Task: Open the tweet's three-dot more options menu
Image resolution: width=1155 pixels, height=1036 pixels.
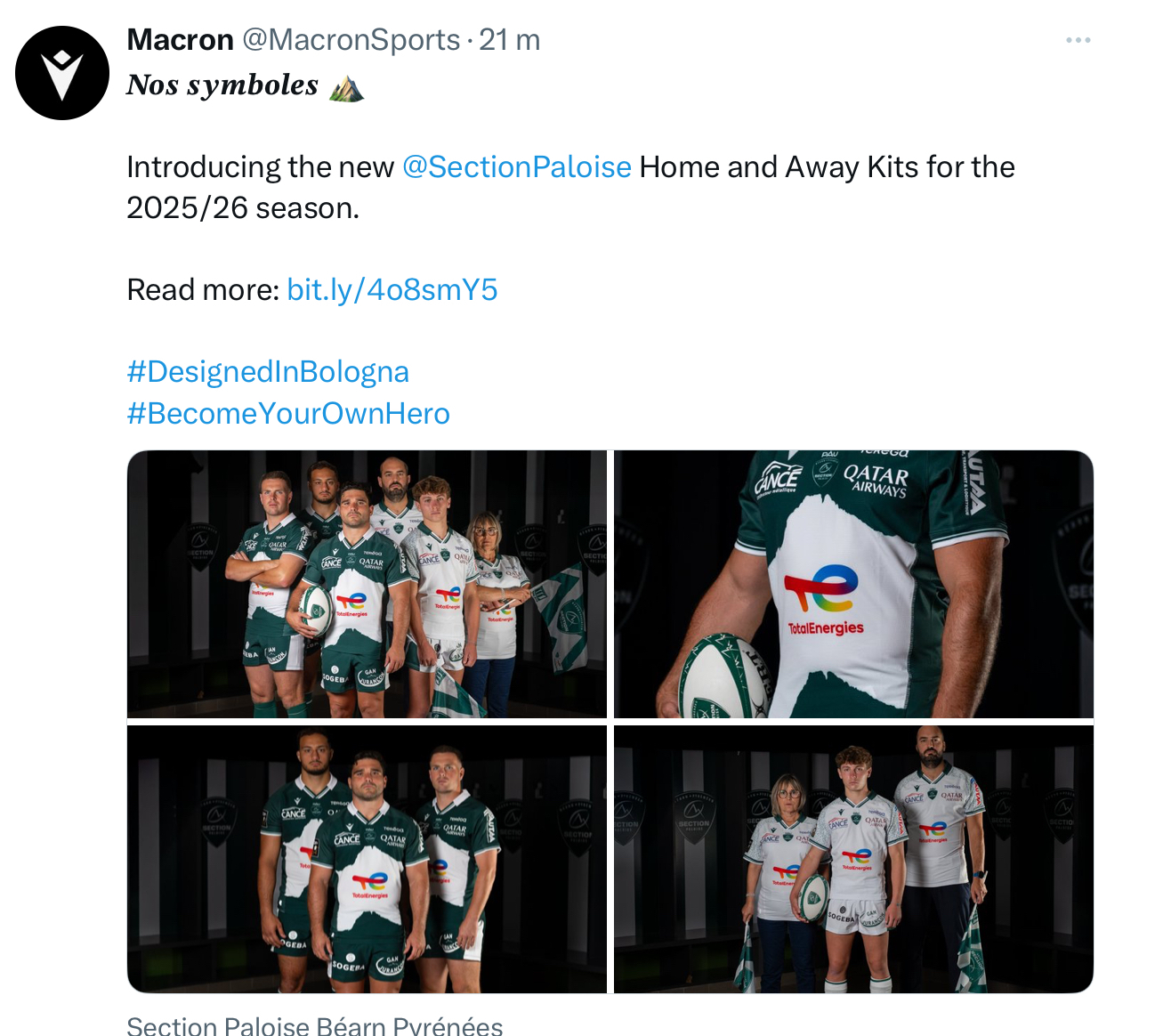Action: [1078, 40]
